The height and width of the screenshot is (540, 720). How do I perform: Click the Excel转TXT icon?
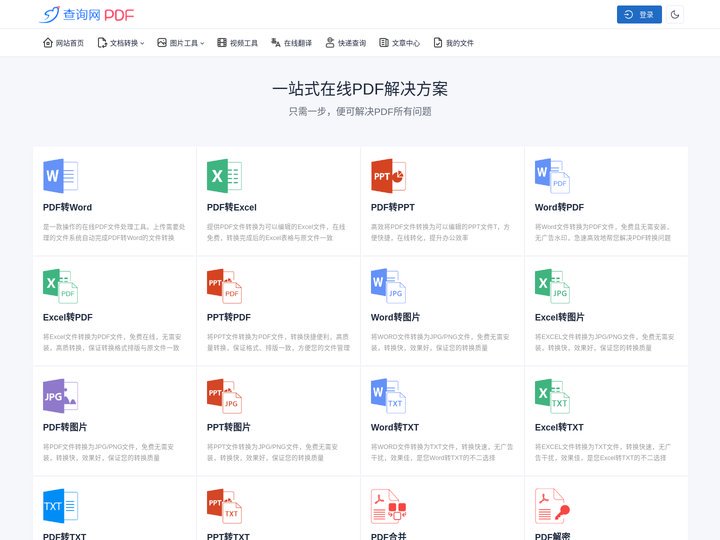tap(552, 396)
